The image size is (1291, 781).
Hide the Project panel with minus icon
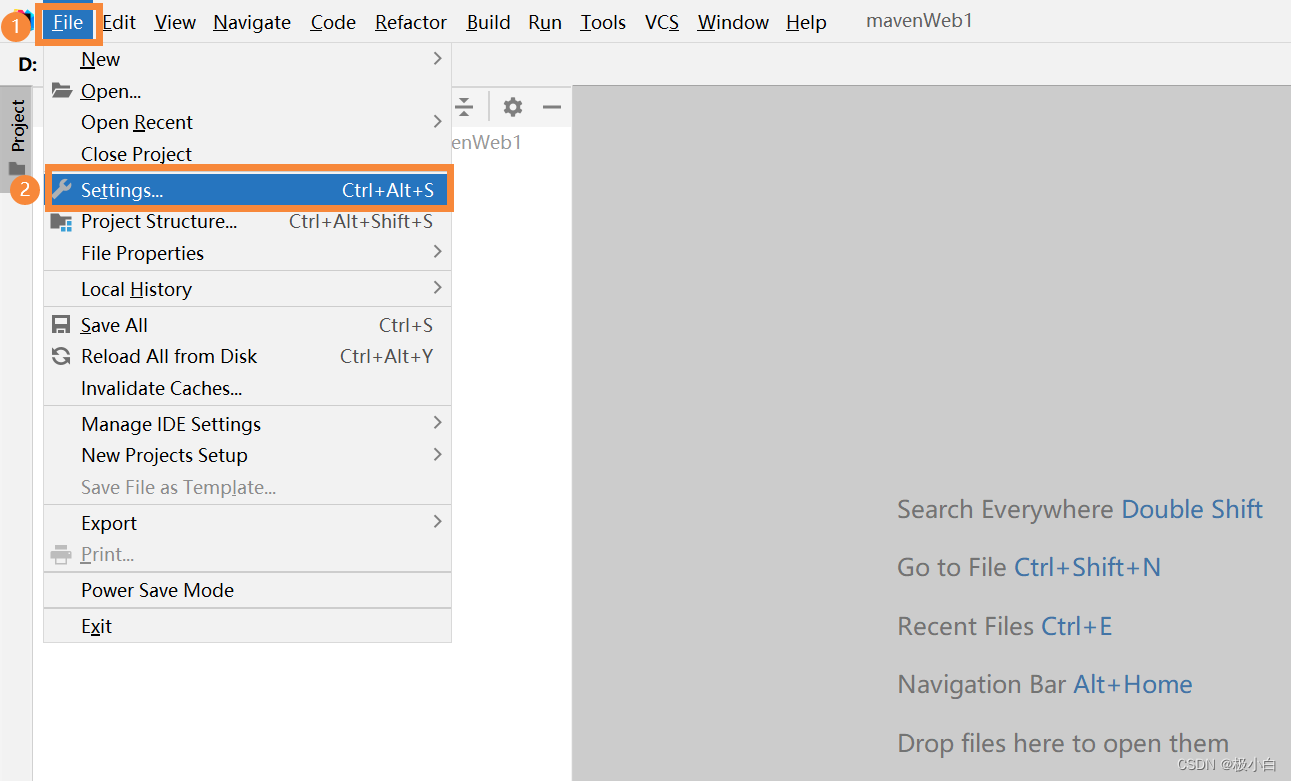click(552, 106)
